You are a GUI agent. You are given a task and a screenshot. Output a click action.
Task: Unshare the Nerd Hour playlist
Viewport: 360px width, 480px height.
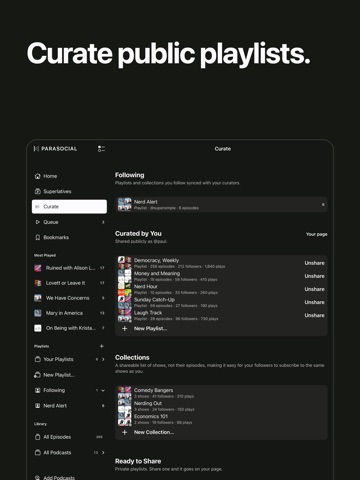[x=314, y=289]
